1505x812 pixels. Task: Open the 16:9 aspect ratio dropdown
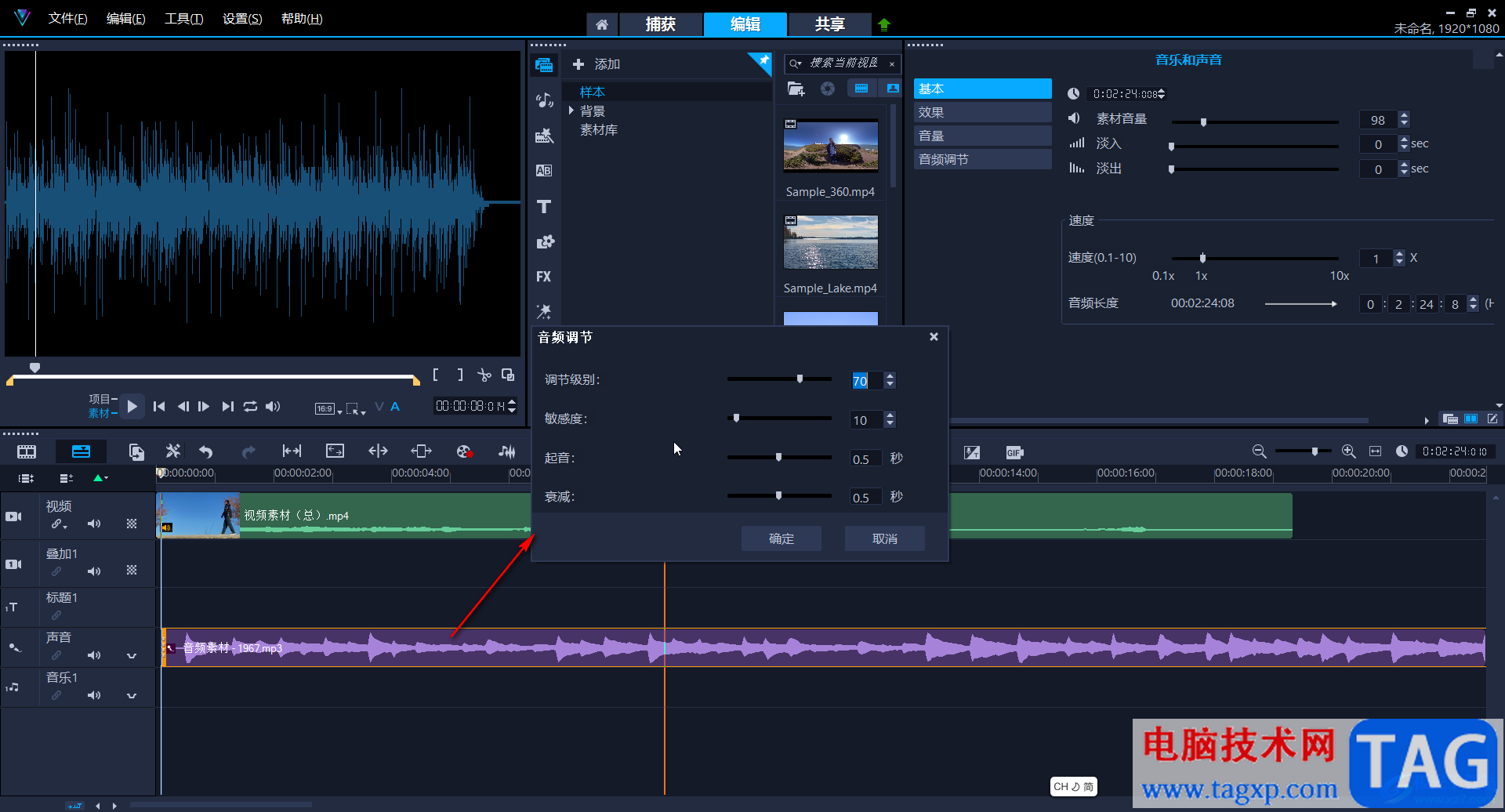(x=328, y=408)
